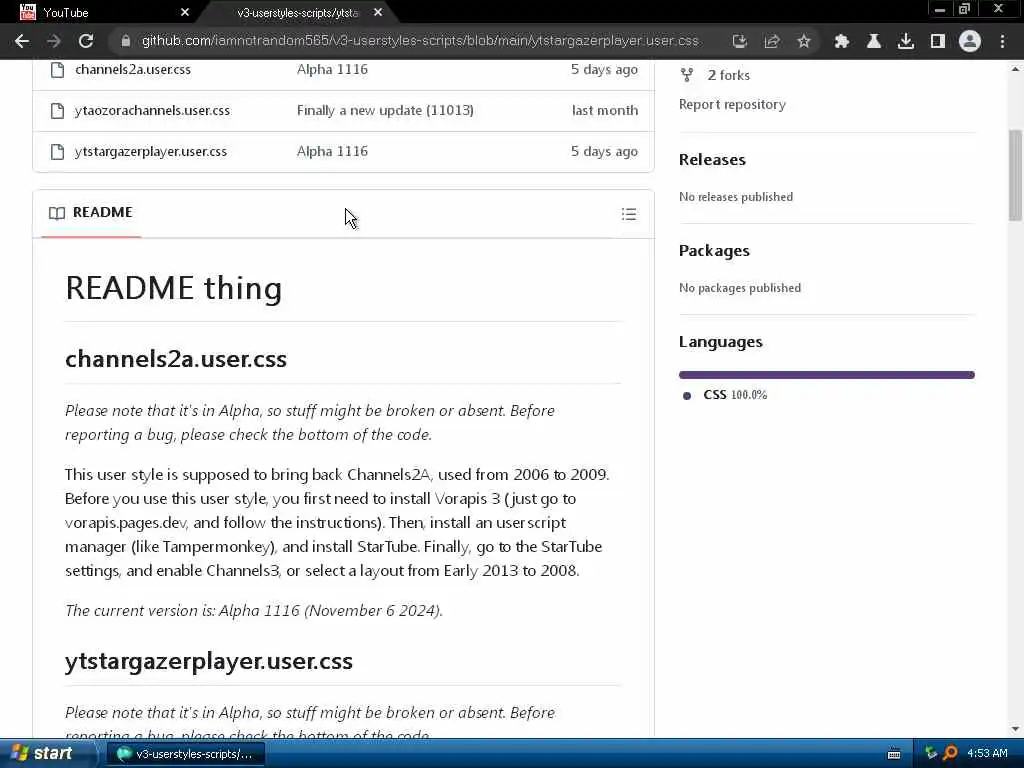Click the ytstargazerplayer.user.css README heading

(208, 661)
